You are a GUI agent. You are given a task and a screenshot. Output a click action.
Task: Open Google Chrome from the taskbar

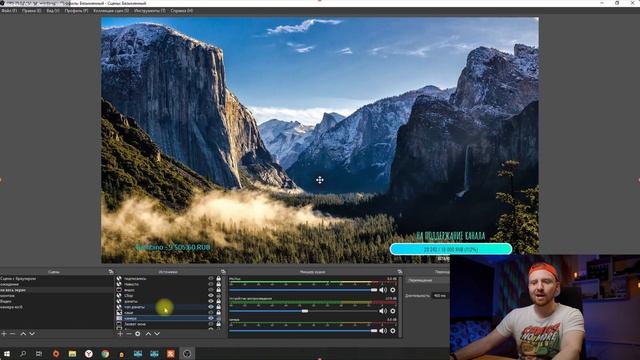tap(105, 354)
